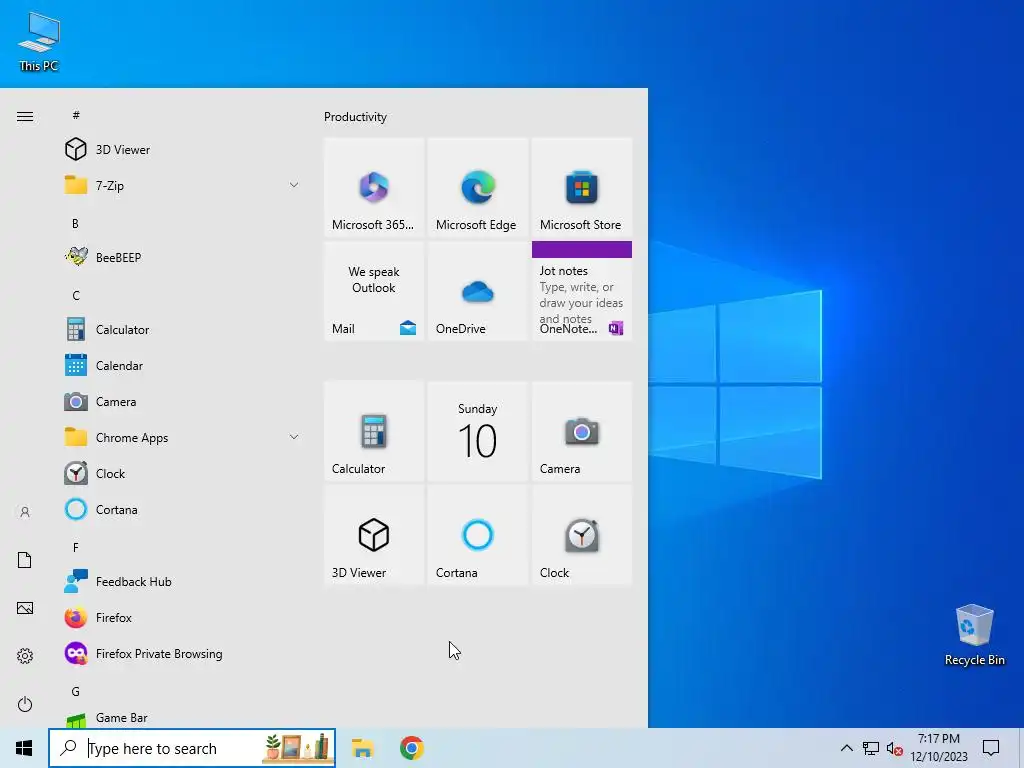Open the 3D Viewer tile
1024x768 pixels.
pyautogui.click(x=374, y=536)
